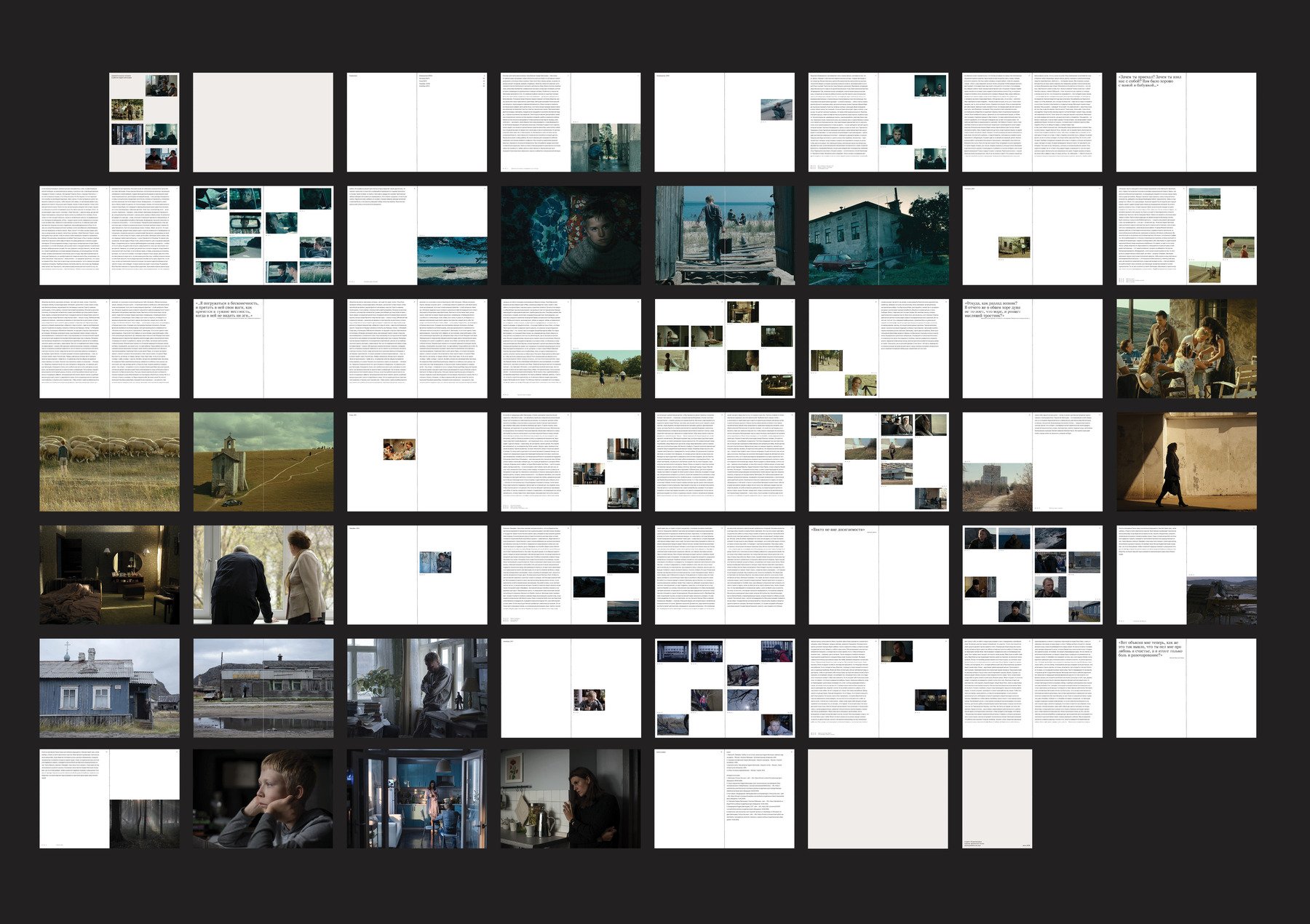Select full-bleed boy standing on pier spread

point(725,235)
